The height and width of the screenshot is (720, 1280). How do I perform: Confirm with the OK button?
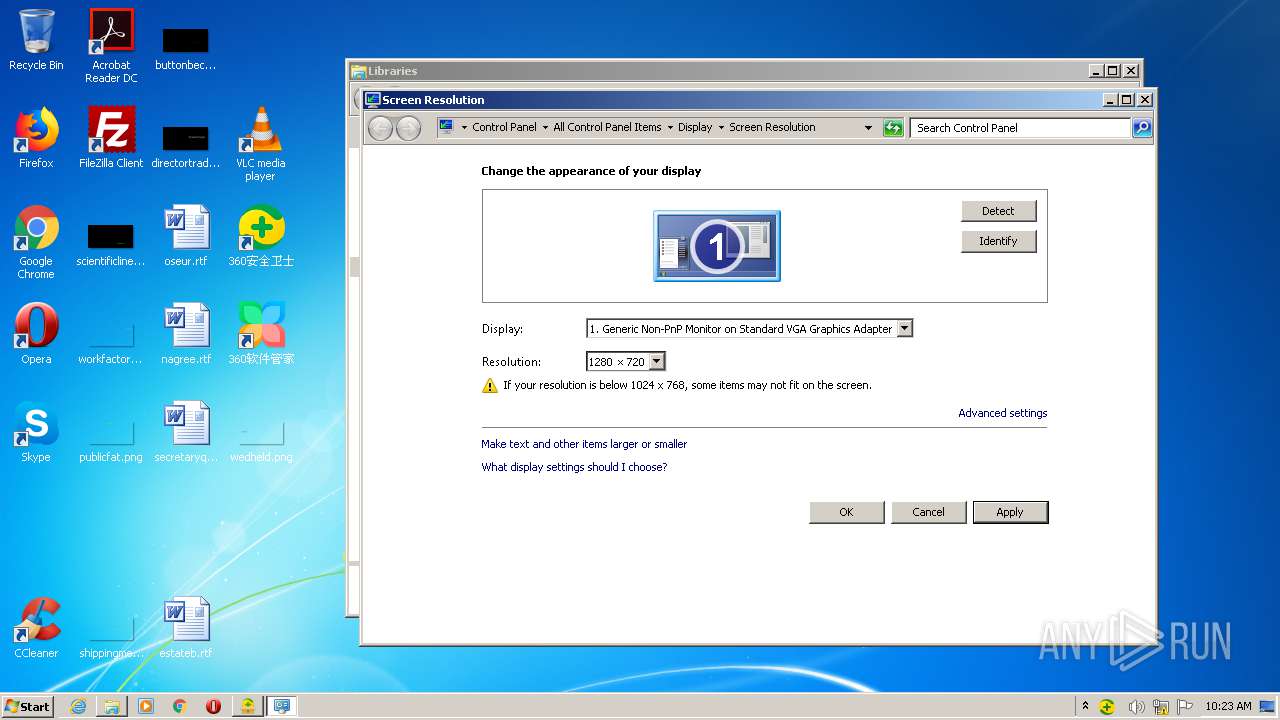pos(846,512)
